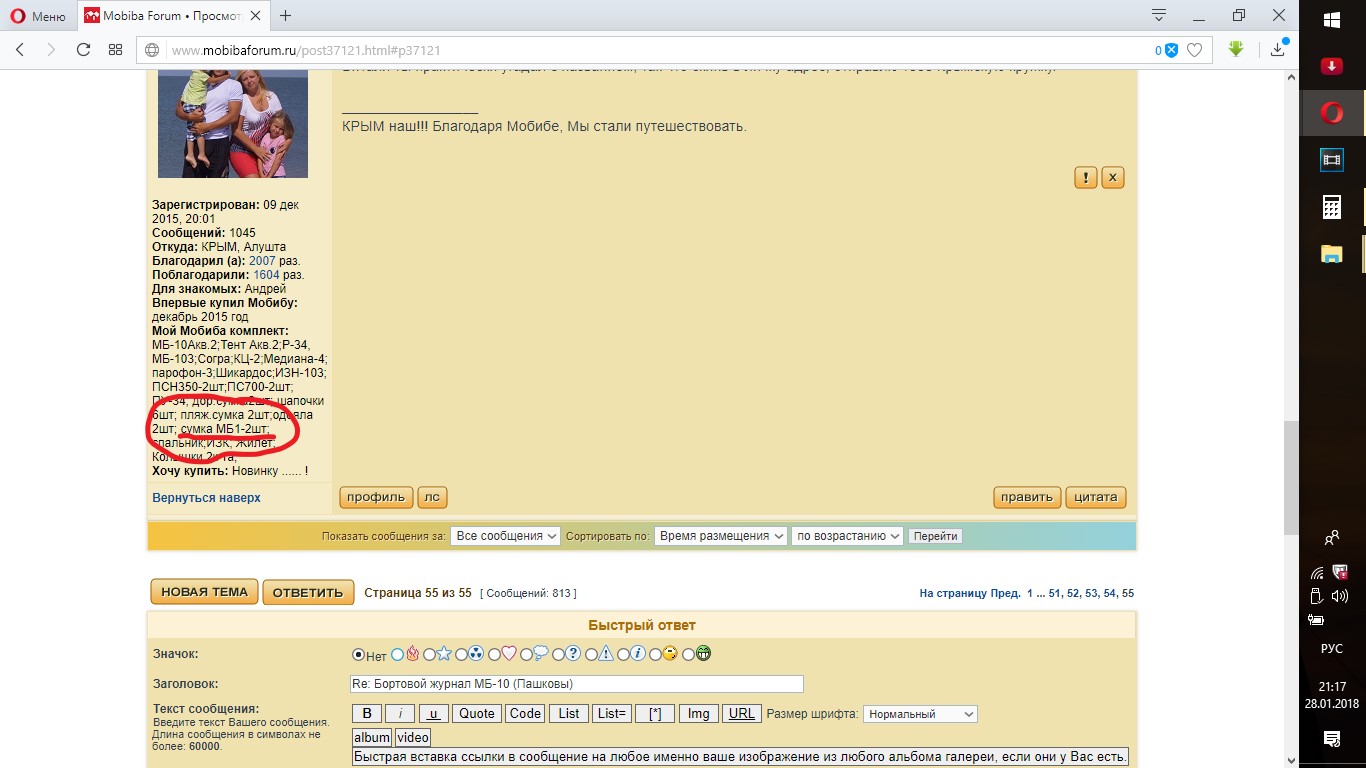1366x768 pixels.
Task: Open a new tab with plus icon
Action: click(285, 15)
